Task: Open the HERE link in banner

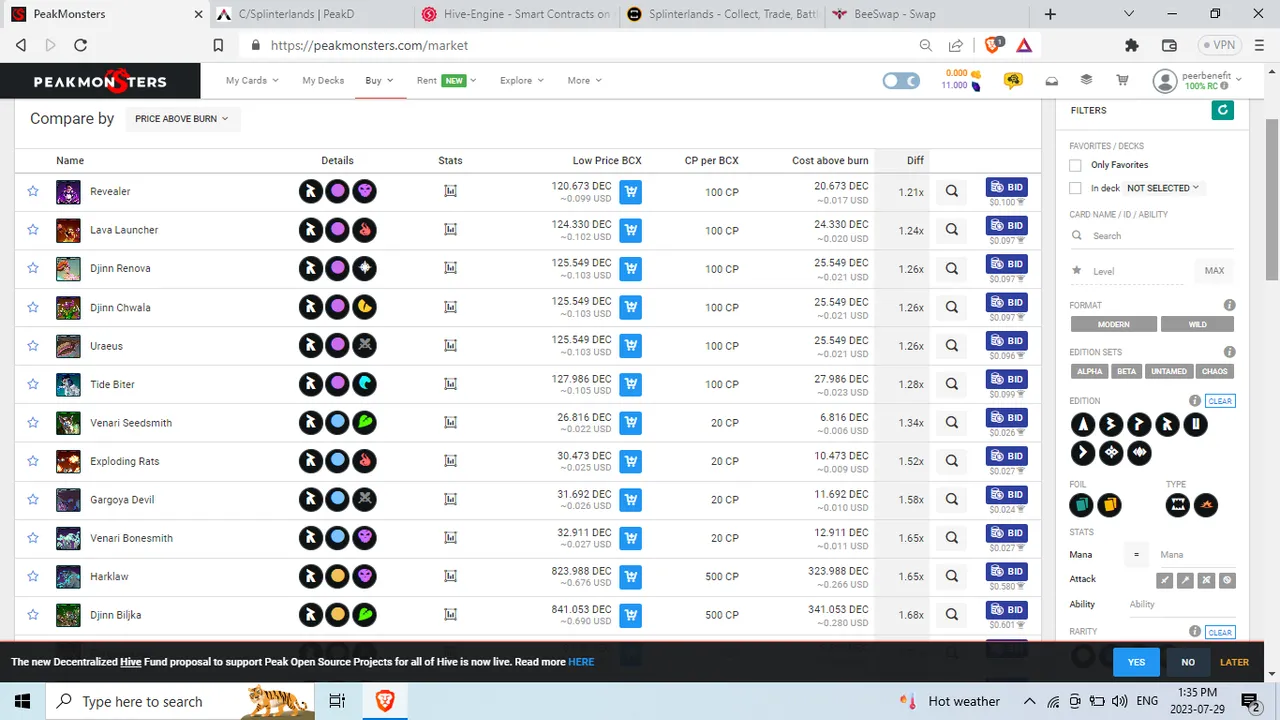Action: 581,662
